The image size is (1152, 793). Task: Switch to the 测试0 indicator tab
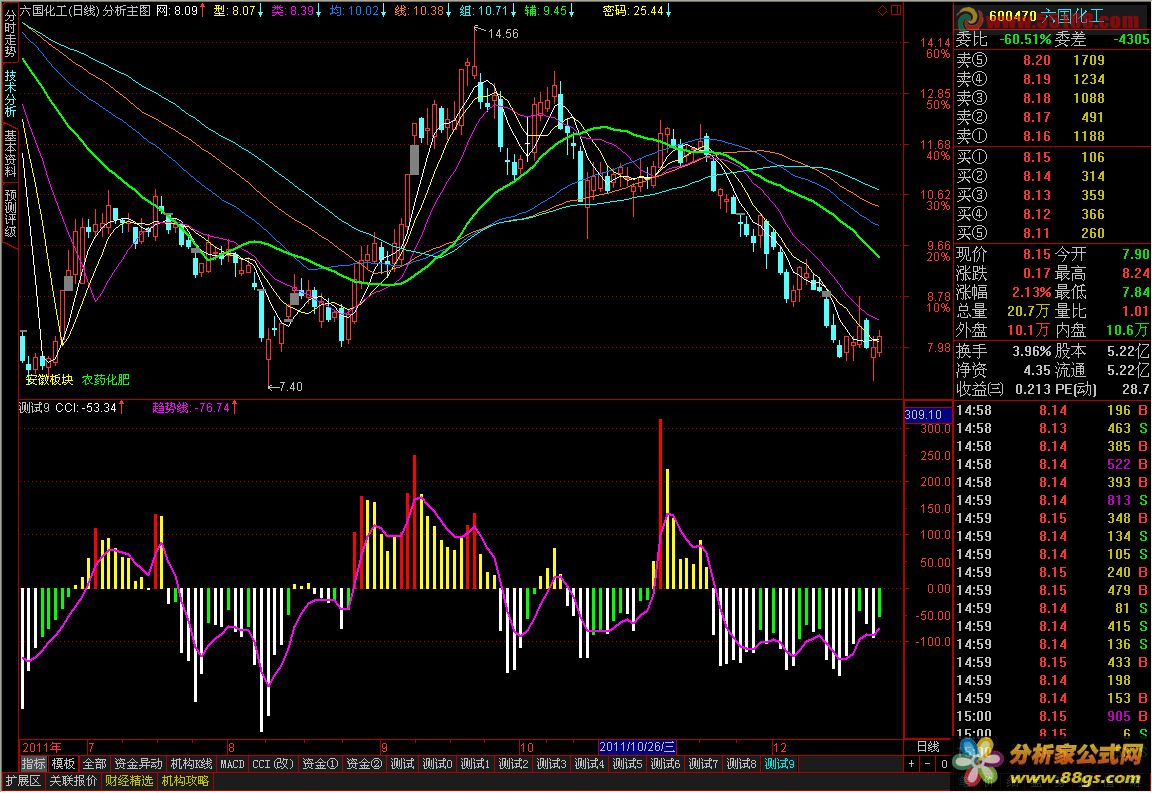pyautogui.click(x=437, y=764)
